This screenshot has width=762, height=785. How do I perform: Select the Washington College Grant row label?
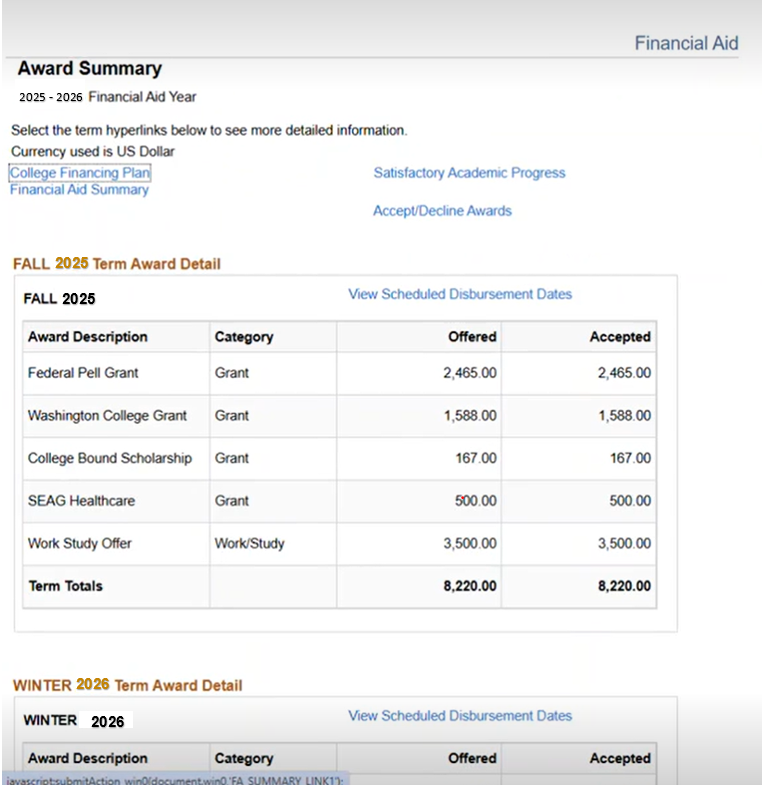coord(107,416)
